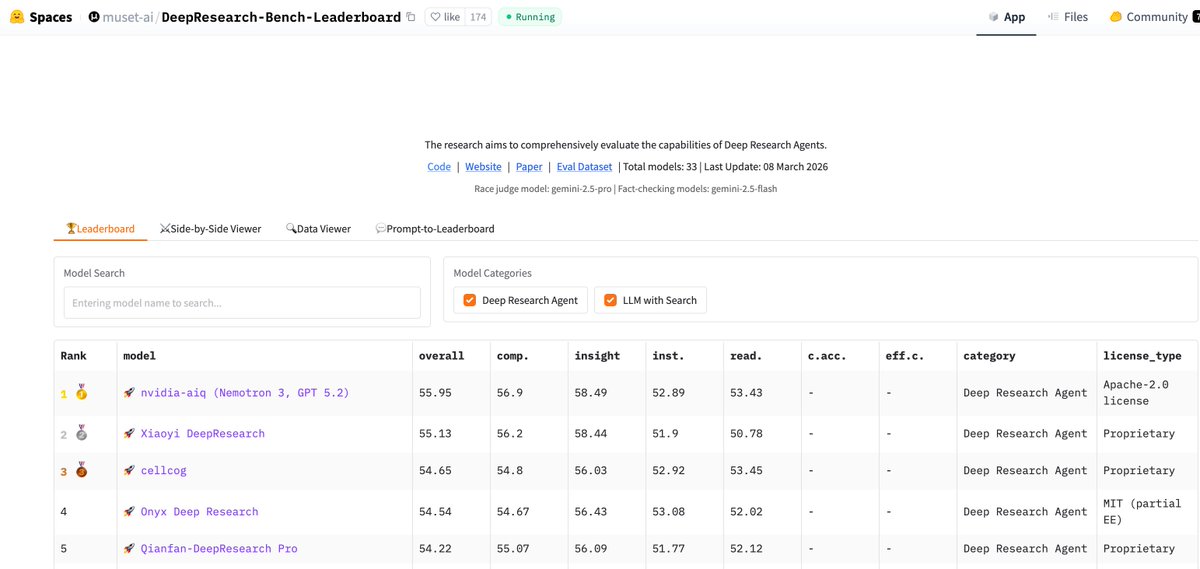This screenshot has height=569, width=1200.
Task: Open the Hugging Face Spaces logo
Action: point(17,17)
